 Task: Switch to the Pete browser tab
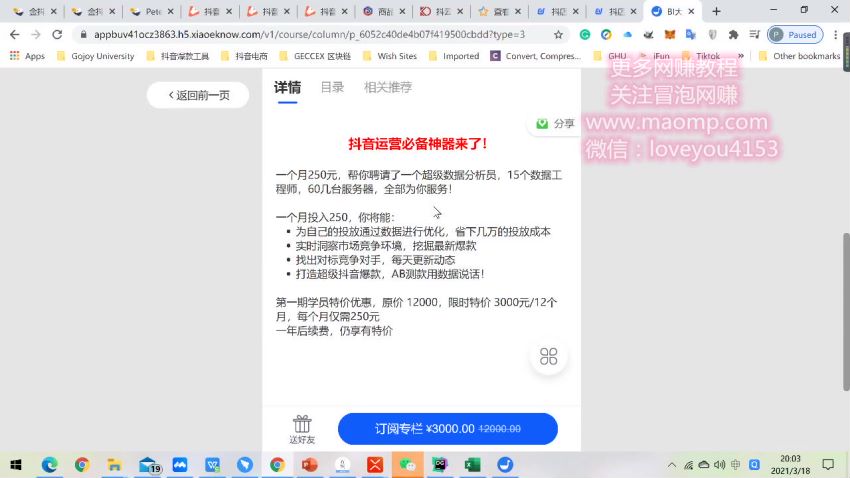(x=152, y=11)
